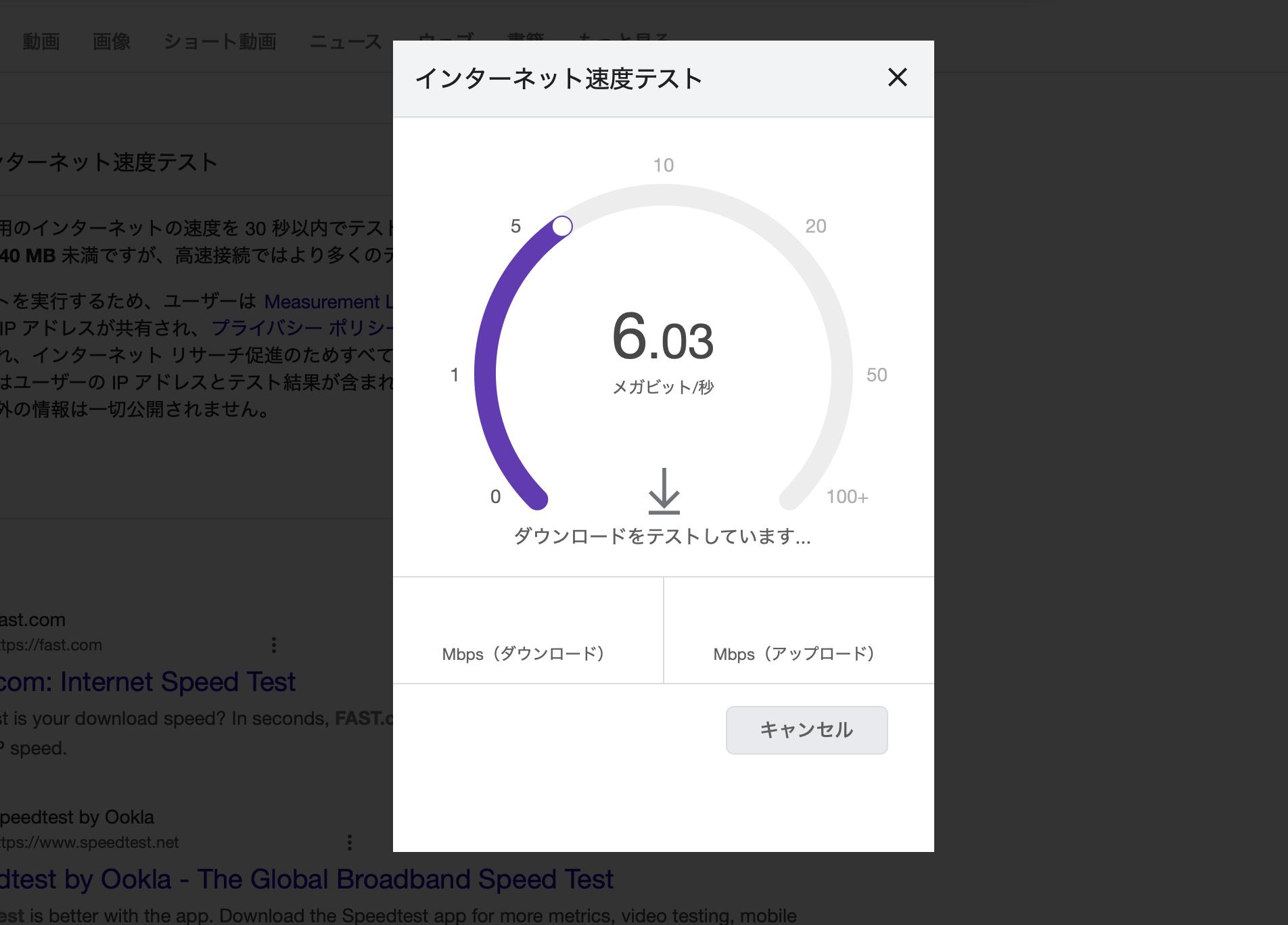Open the ニュース search tab

point(346,42)
